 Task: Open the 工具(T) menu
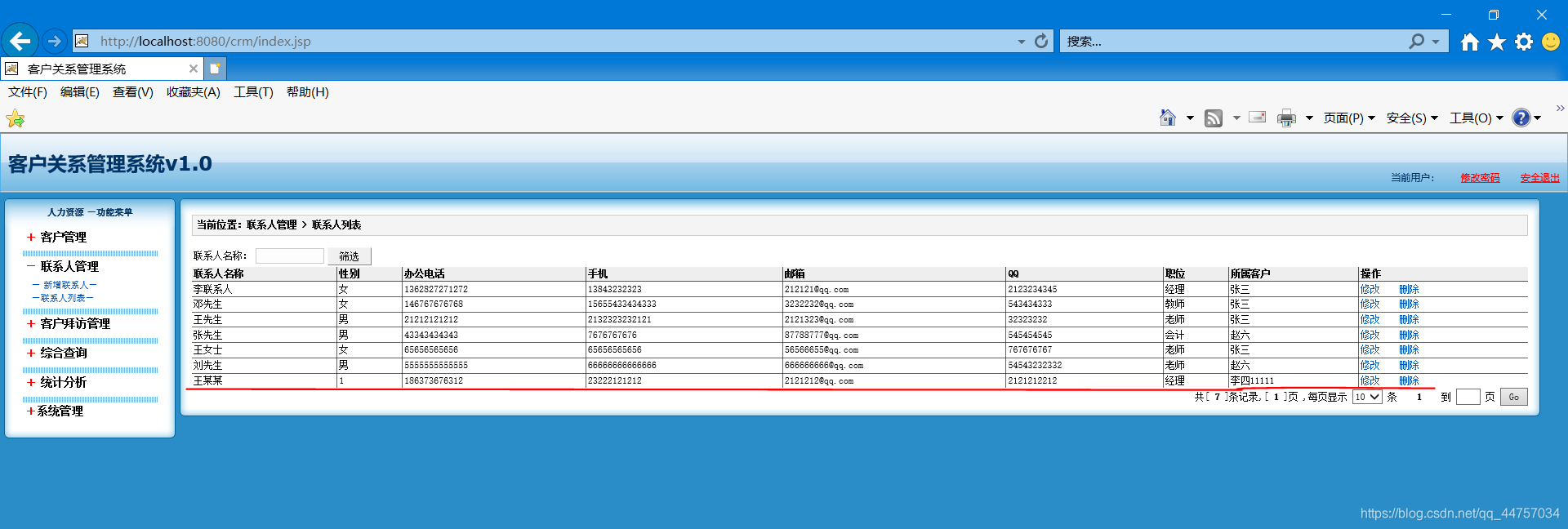(253, 92)
